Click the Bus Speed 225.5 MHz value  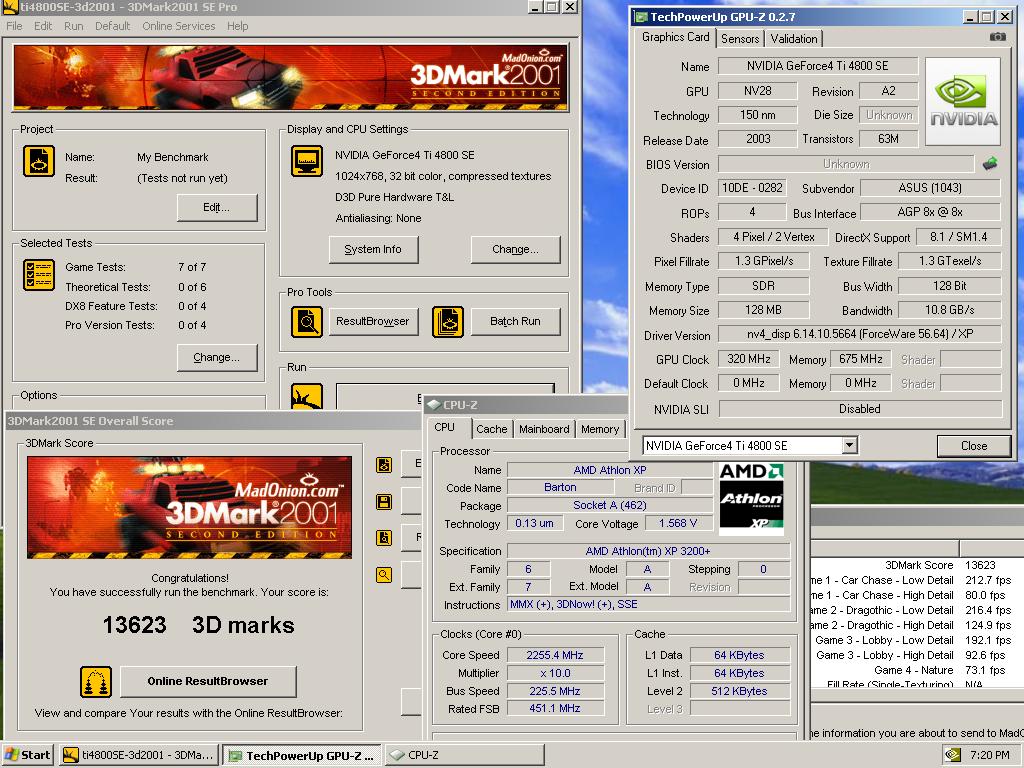[555, 691]
